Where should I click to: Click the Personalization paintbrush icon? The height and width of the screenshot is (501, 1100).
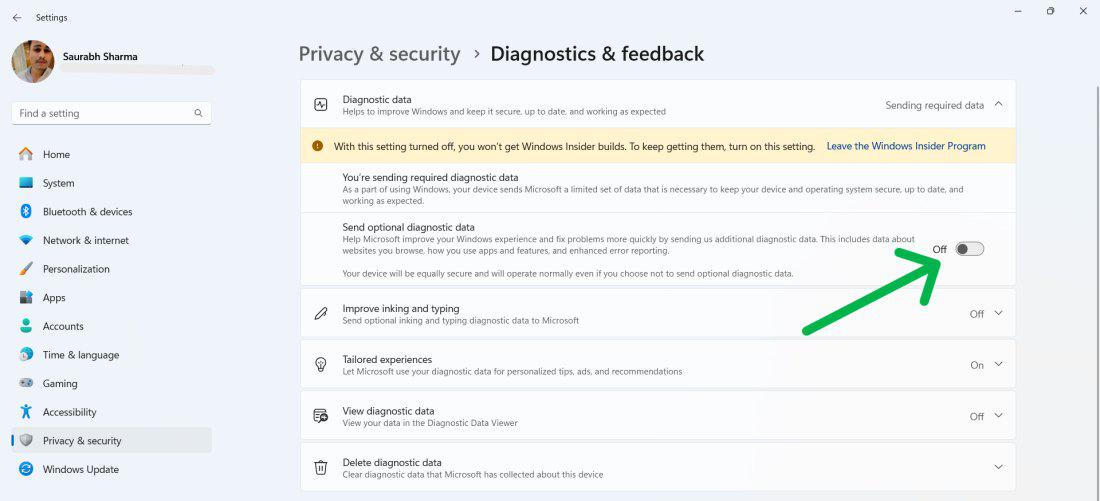[26, 269]
